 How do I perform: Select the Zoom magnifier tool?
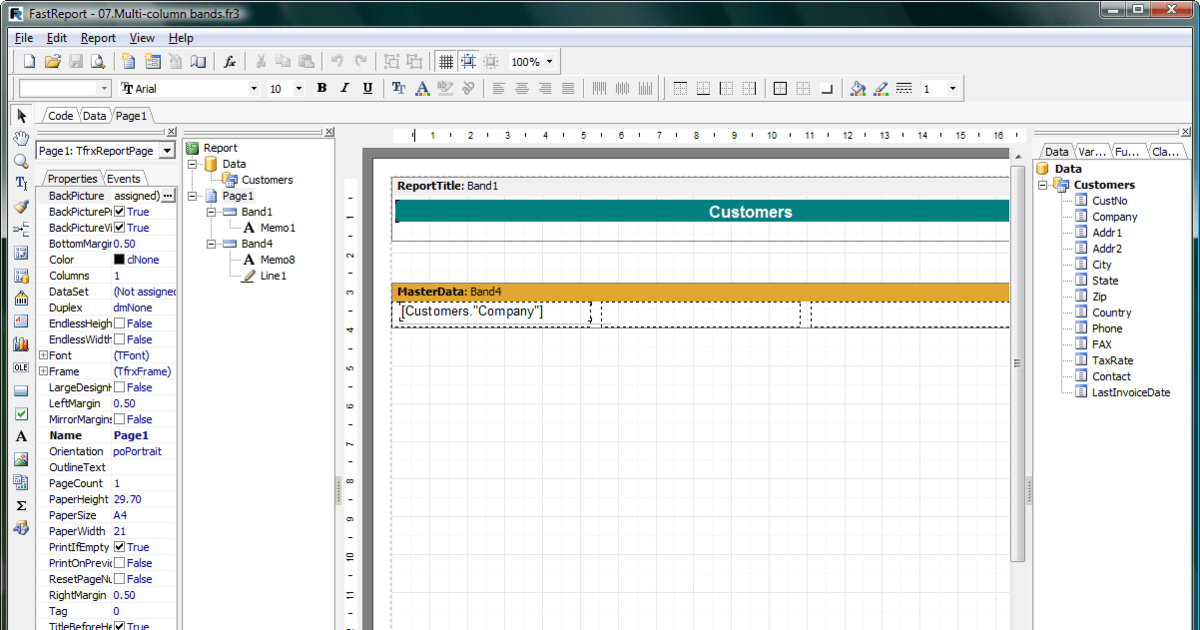[x=21, y=161]
